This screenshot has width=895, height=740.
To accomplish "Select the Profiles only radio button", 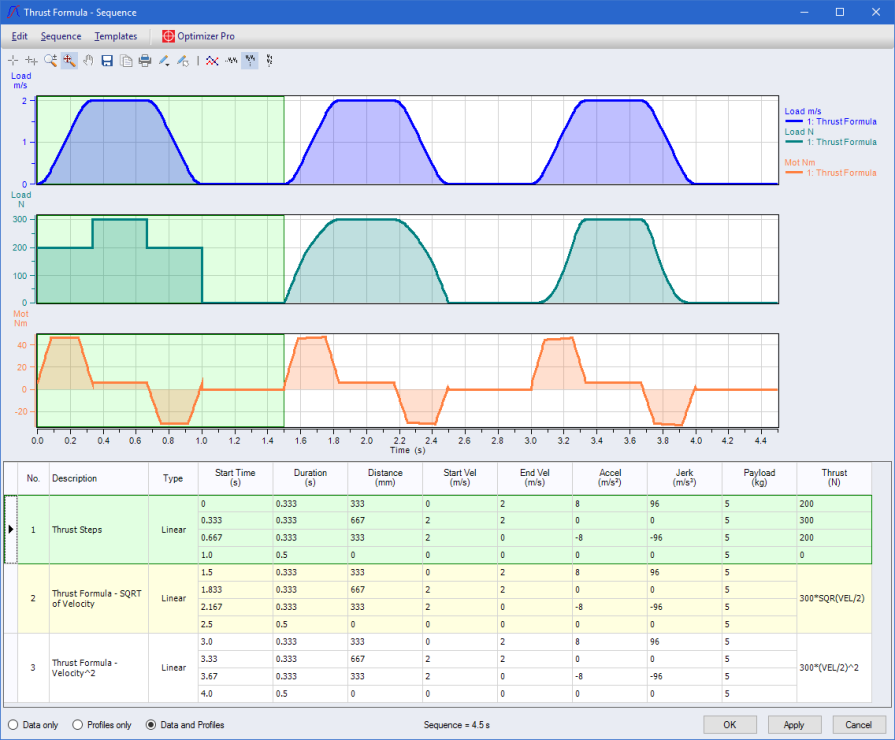I will 79,725.
